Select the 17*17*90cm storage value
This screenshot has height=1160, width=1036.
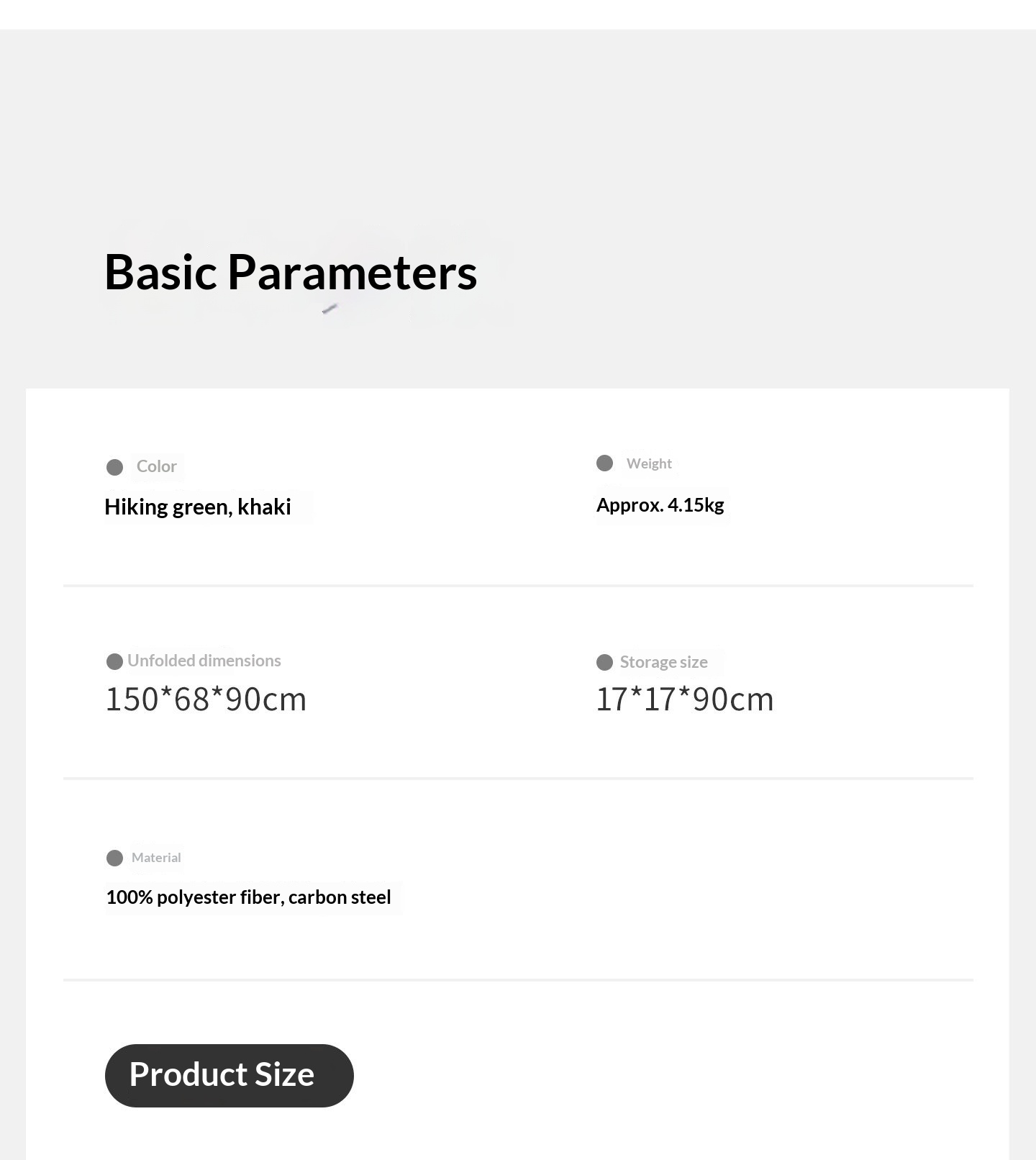[x=684, y=699]
